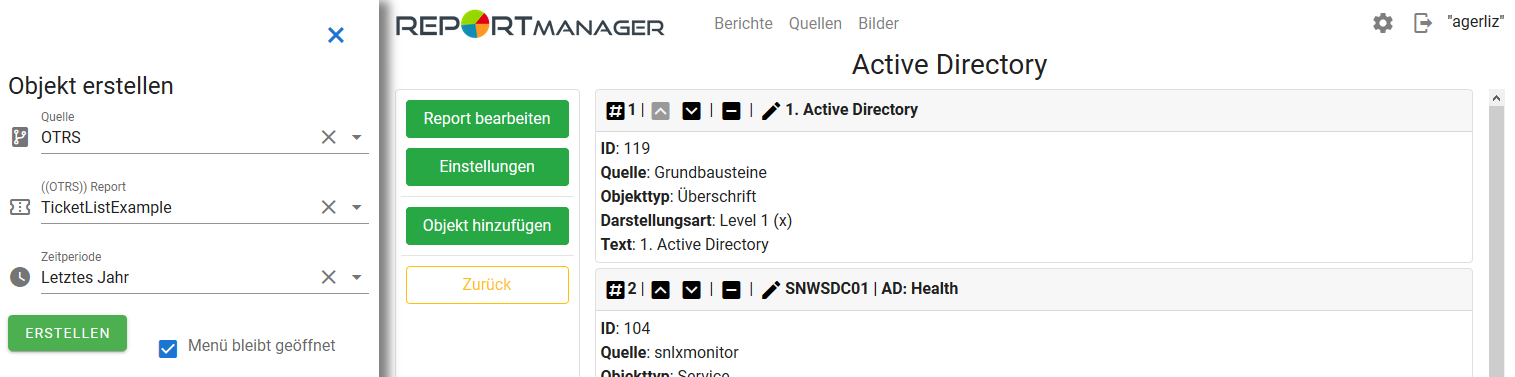Click the hash number icon of object 2
This screenshot has height=377, width=1515.
[x=616, y=289]
